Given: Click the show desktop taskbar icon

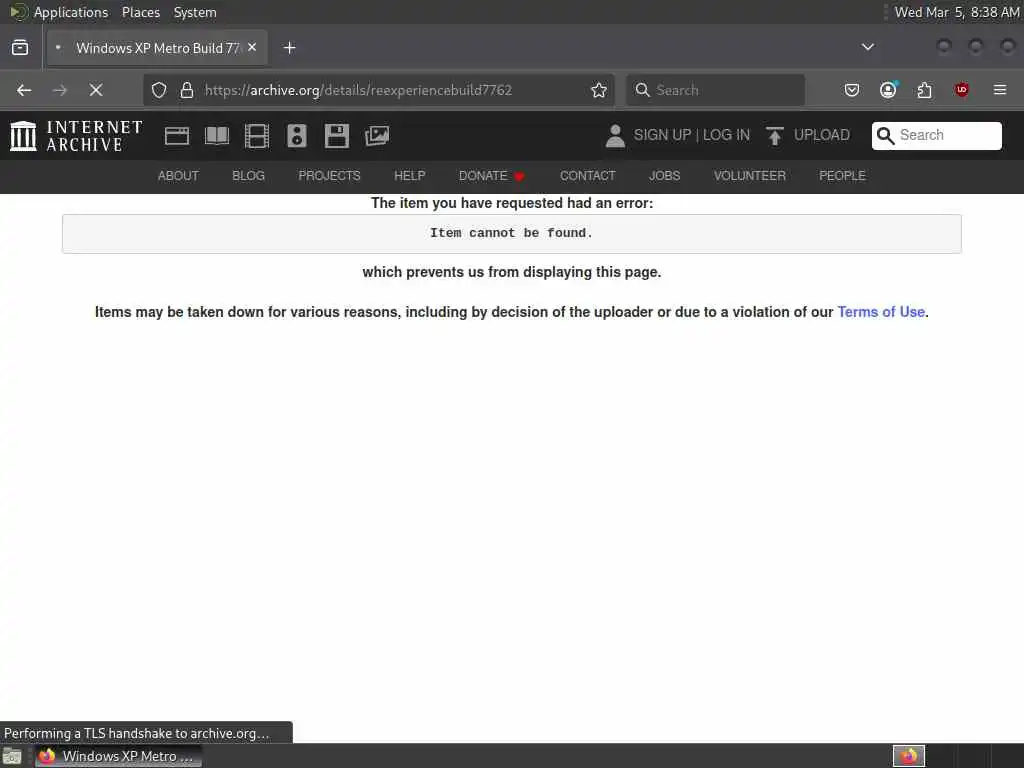Looking at the screenshot, I should tap(12, 757).
